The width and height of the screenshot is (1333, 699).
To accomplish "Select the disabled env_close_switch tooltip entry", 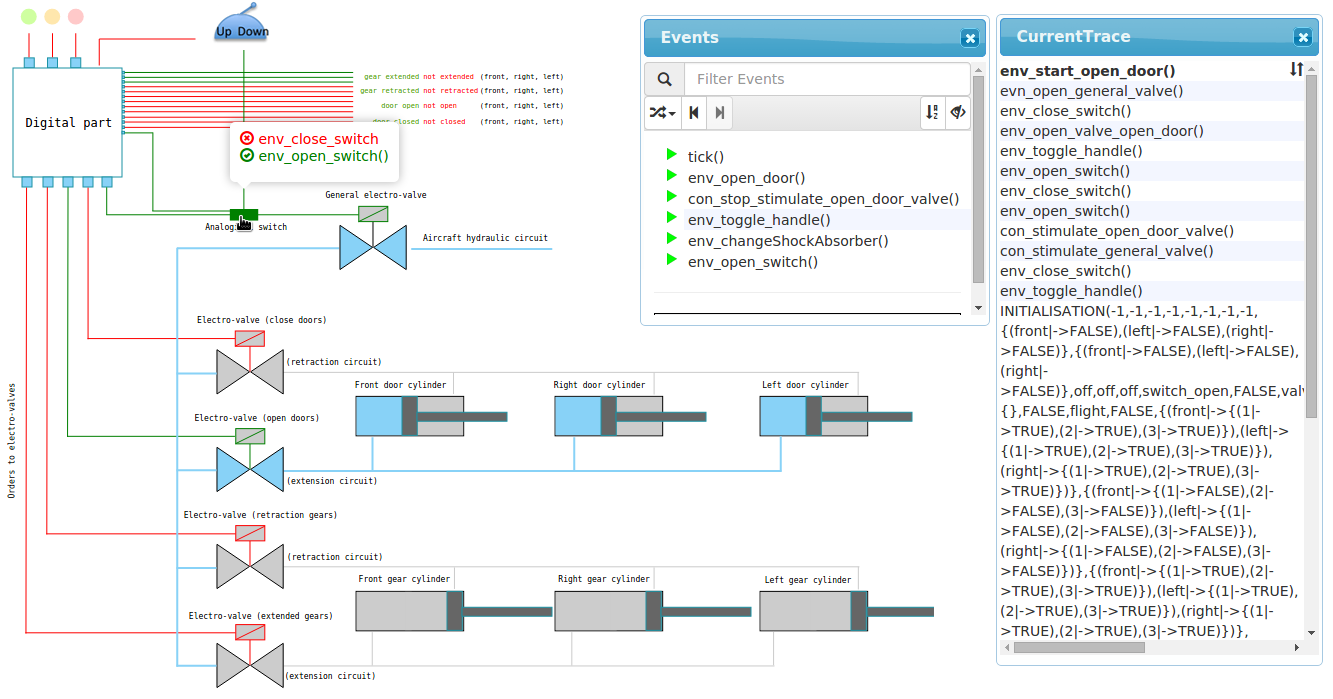I will click(317, 139).
